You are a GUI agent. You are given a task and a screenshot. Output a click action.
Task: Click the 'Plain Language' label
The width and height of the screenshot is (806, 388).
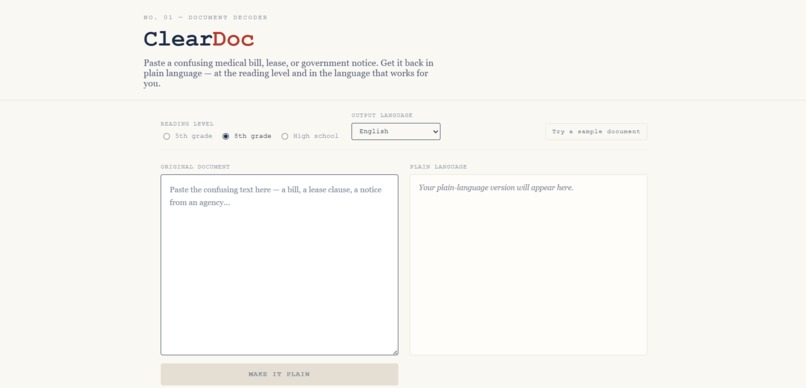438,167
